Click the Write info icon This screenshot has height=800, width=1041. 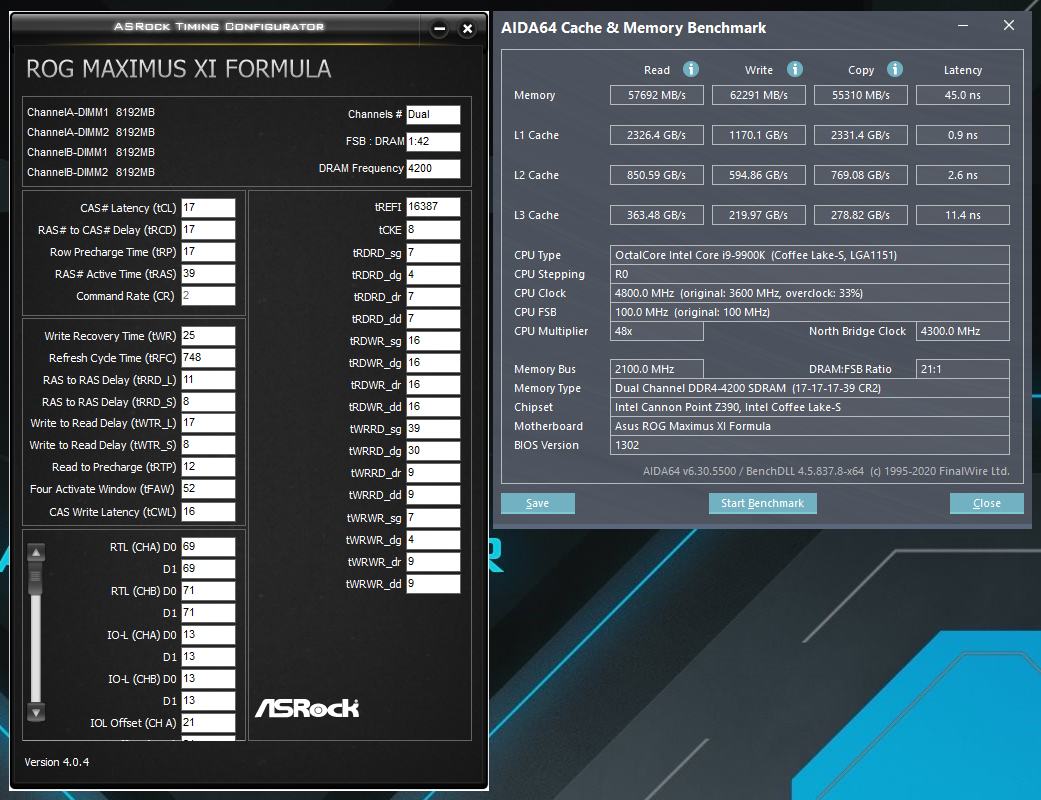(x=795, y=69)
